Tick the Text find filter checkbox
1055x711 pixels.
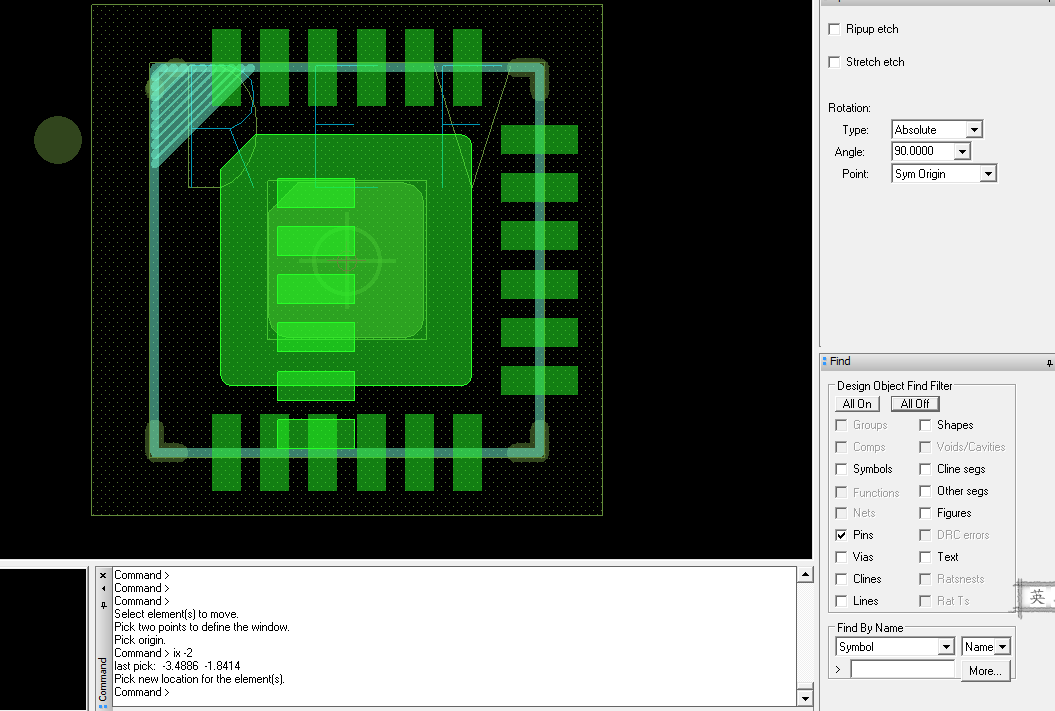click(925, 557)
